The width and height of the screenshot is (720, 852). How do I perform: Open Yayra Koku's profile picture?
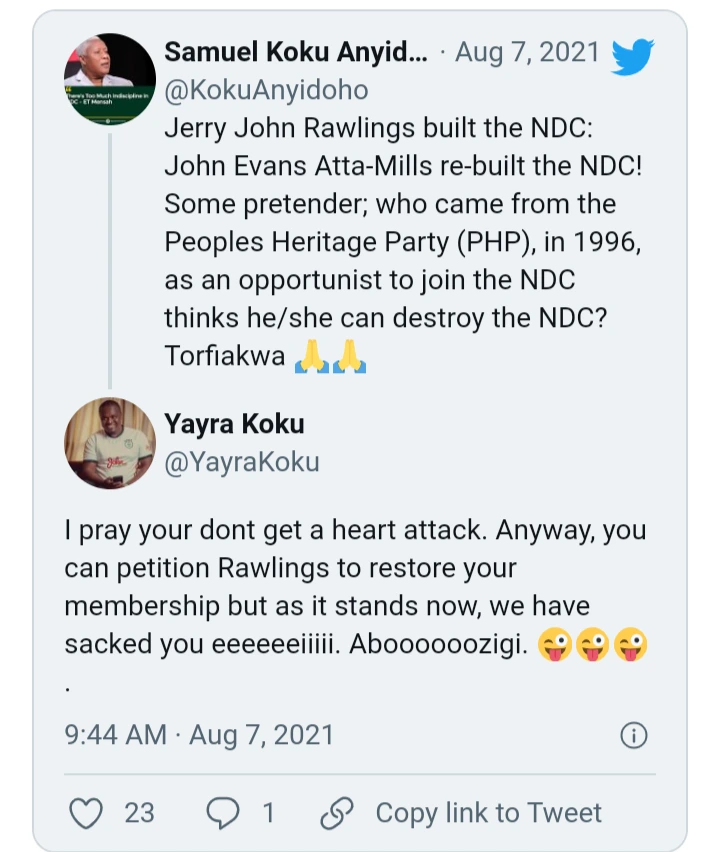(110, 443)
